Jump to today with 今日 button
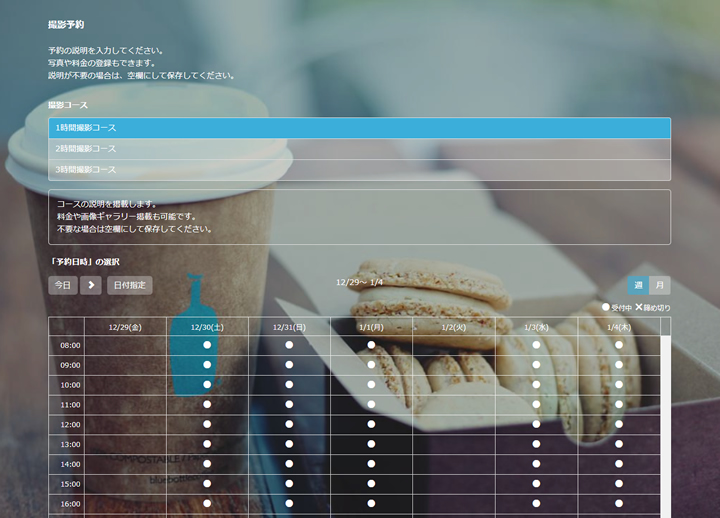720x518 pixels. coord(62,285)
